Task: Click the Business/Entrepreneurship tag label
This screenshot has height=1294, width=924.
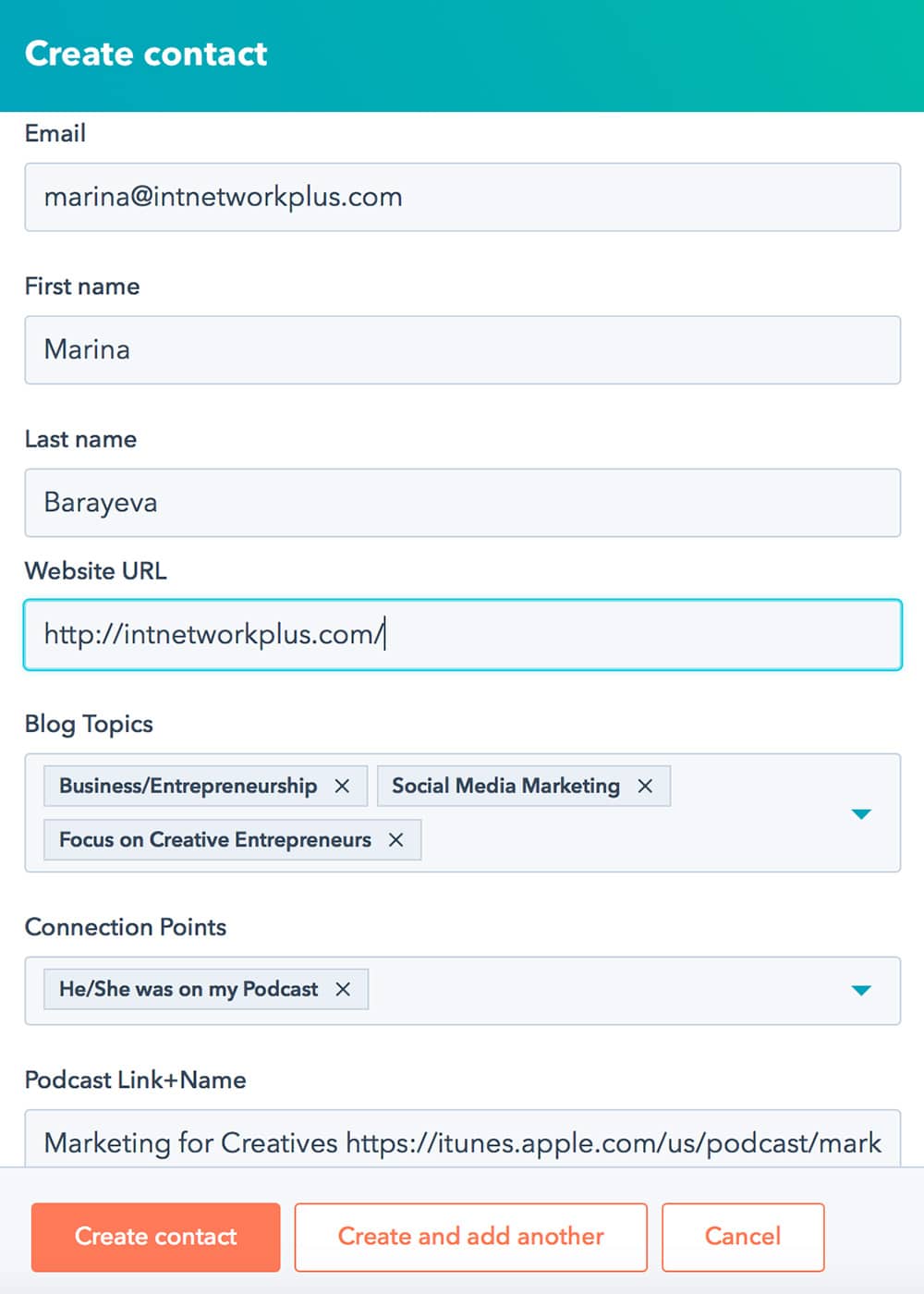Action: tap(188, 786)
